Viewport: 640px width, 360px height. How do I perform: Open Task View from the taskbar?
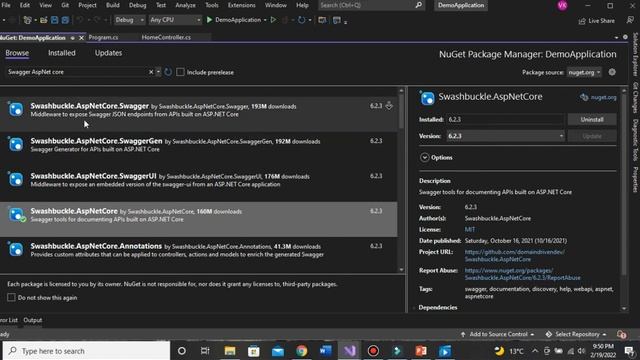click(205, 351)
